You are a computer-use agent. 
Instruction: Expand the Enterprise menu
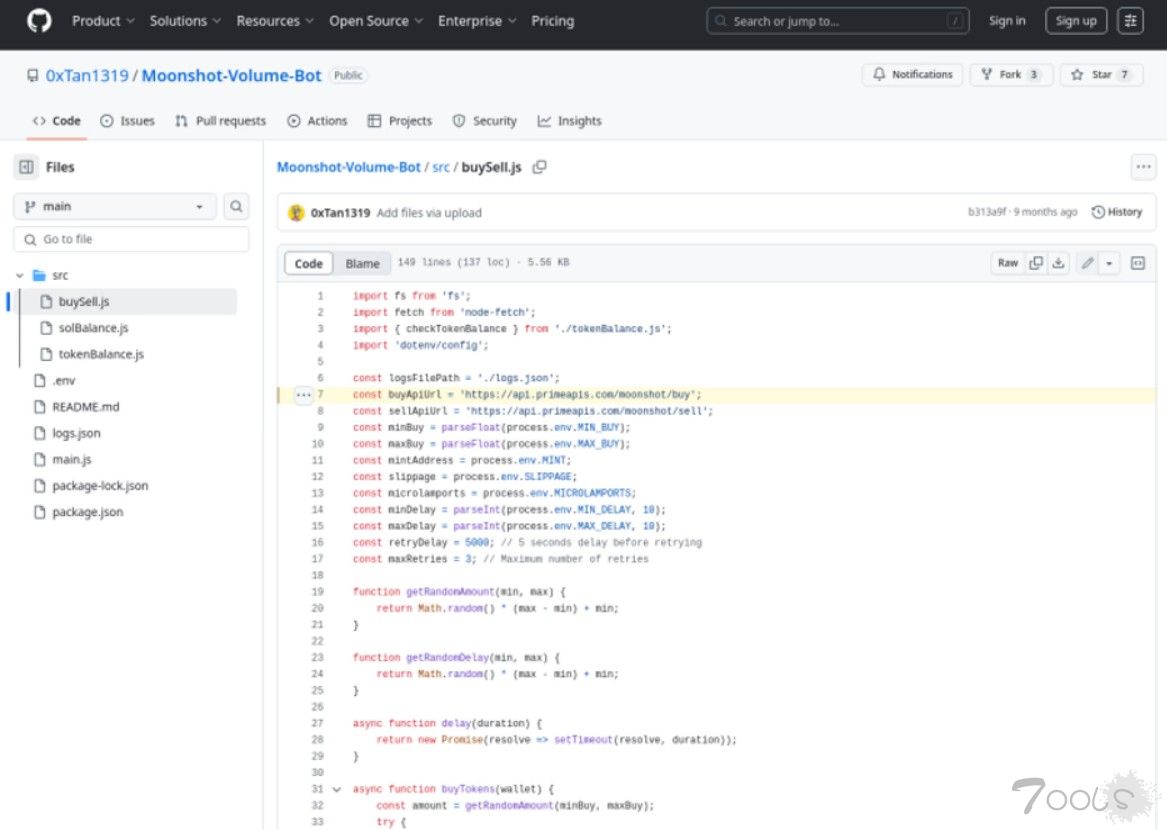tap(477, 21)
